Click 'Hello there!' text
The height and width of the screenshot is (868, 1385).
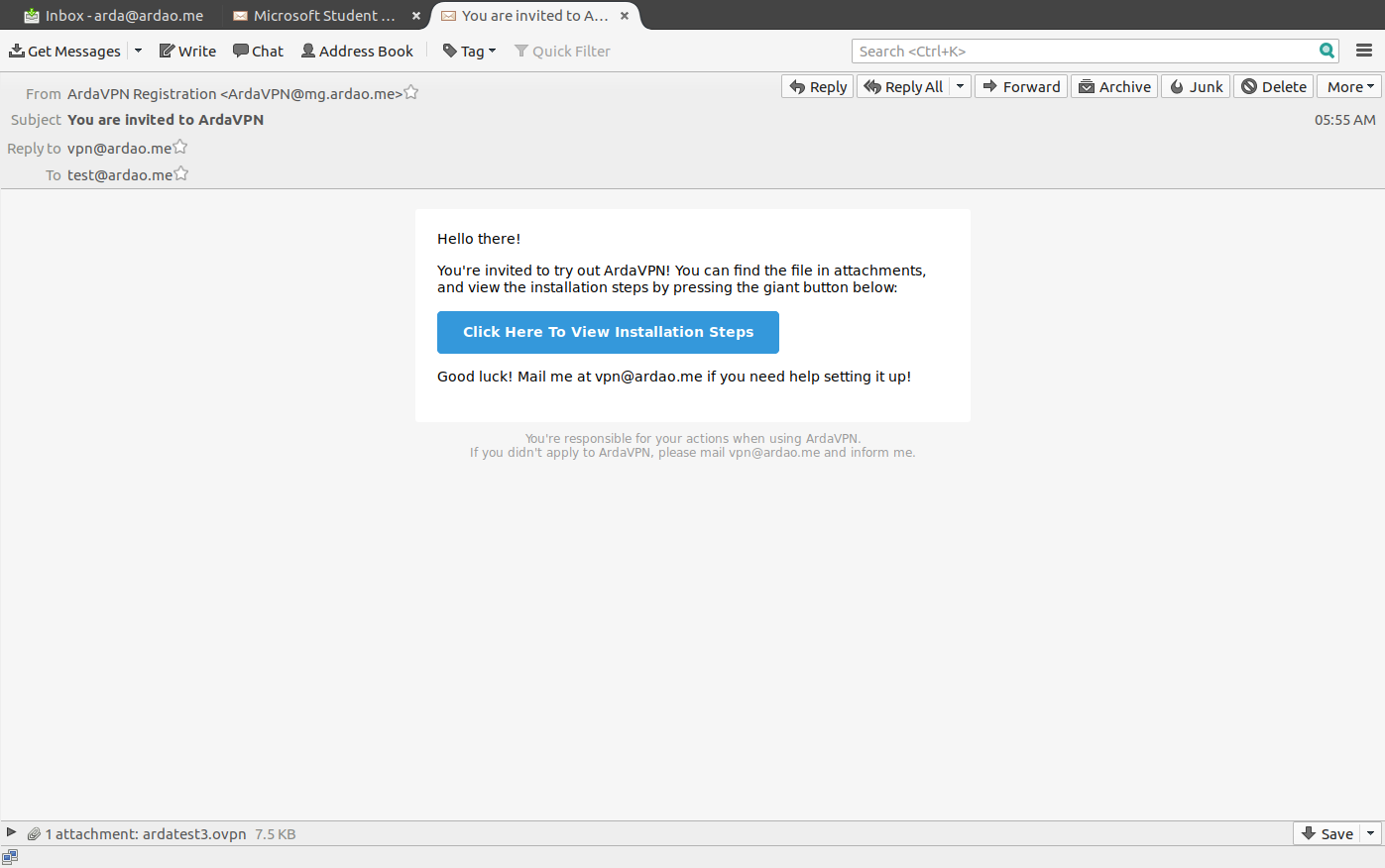click(479, 239)
